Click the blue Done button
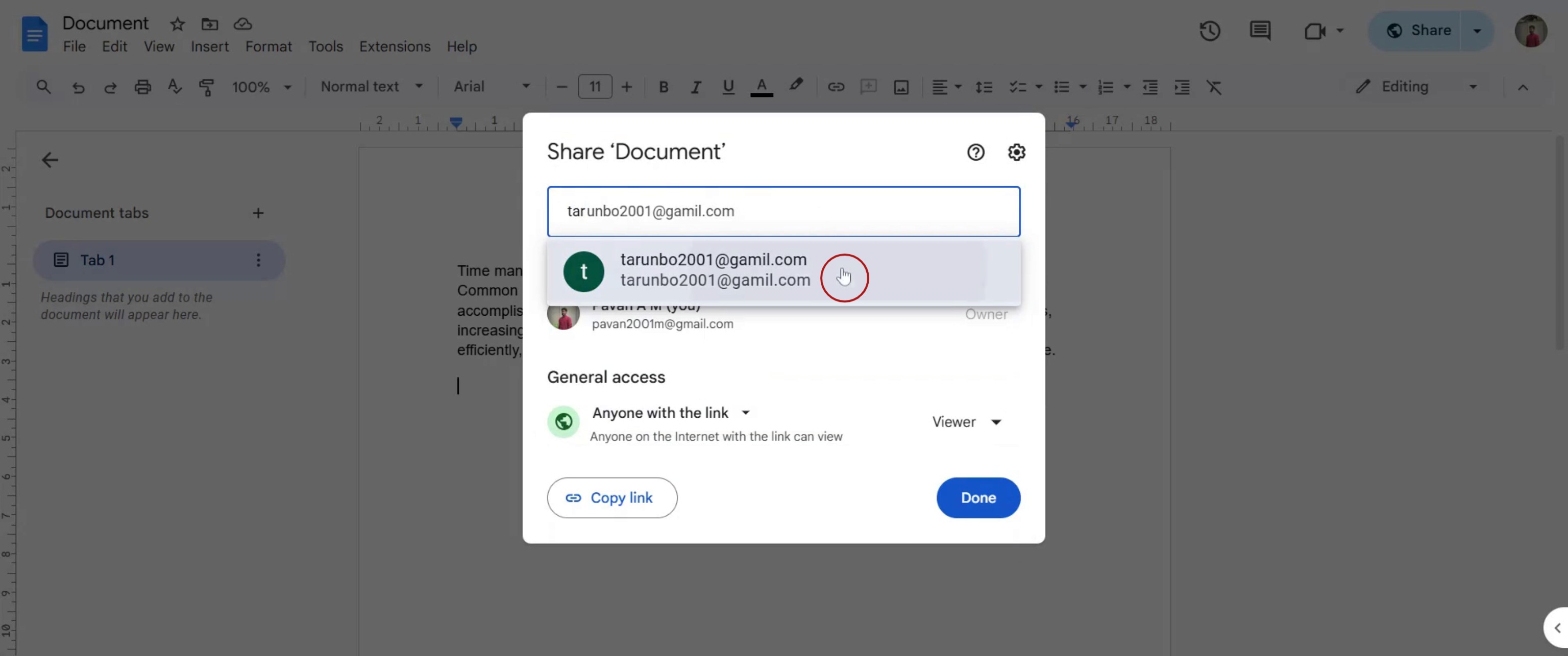This screenshot has width=1568, height=656. (977, 498)
